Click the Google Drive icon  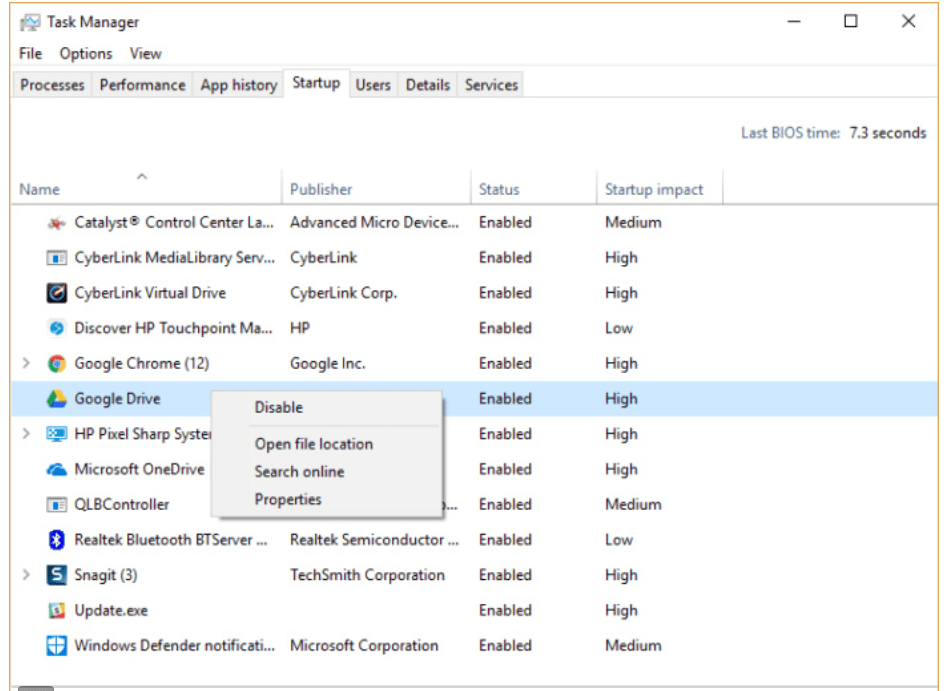tap(56, 399)
